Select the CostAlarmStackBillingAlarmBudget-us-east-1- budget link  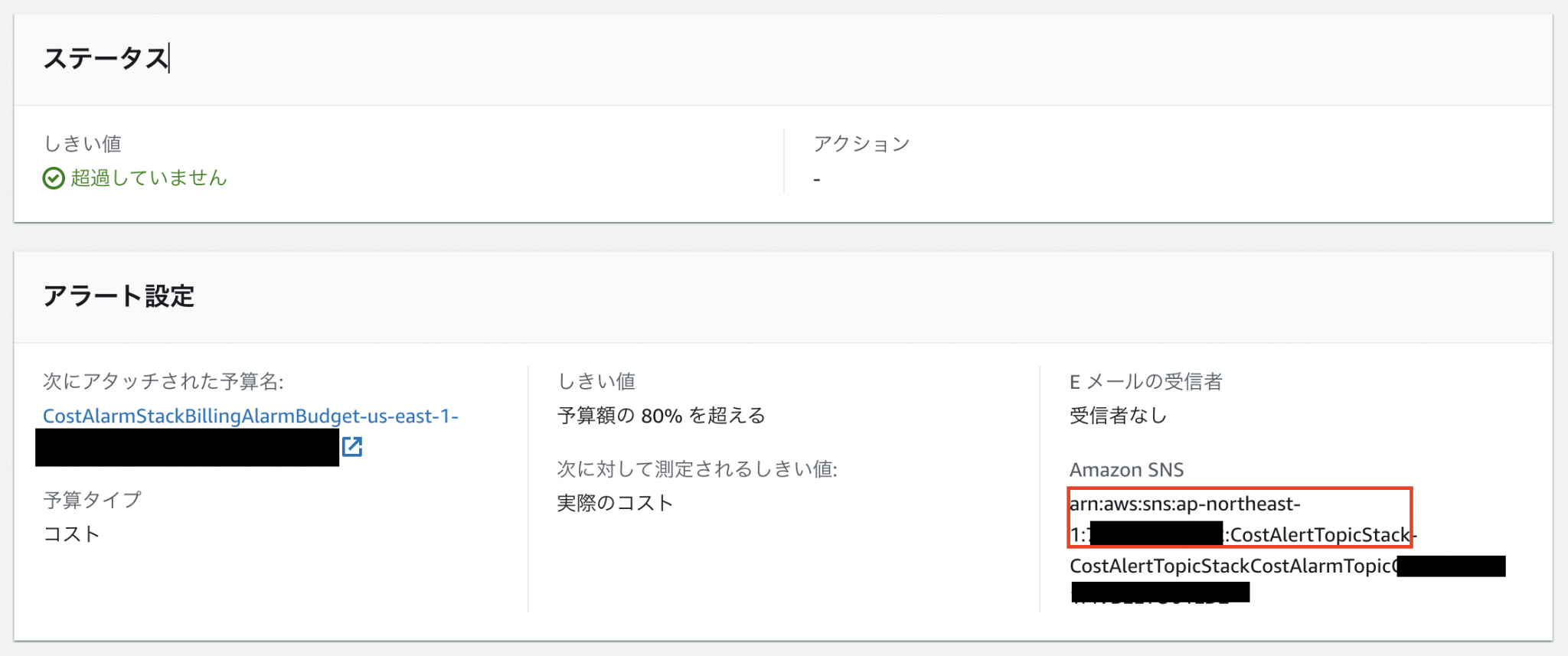pyautogui.click(x=249, y=416)
